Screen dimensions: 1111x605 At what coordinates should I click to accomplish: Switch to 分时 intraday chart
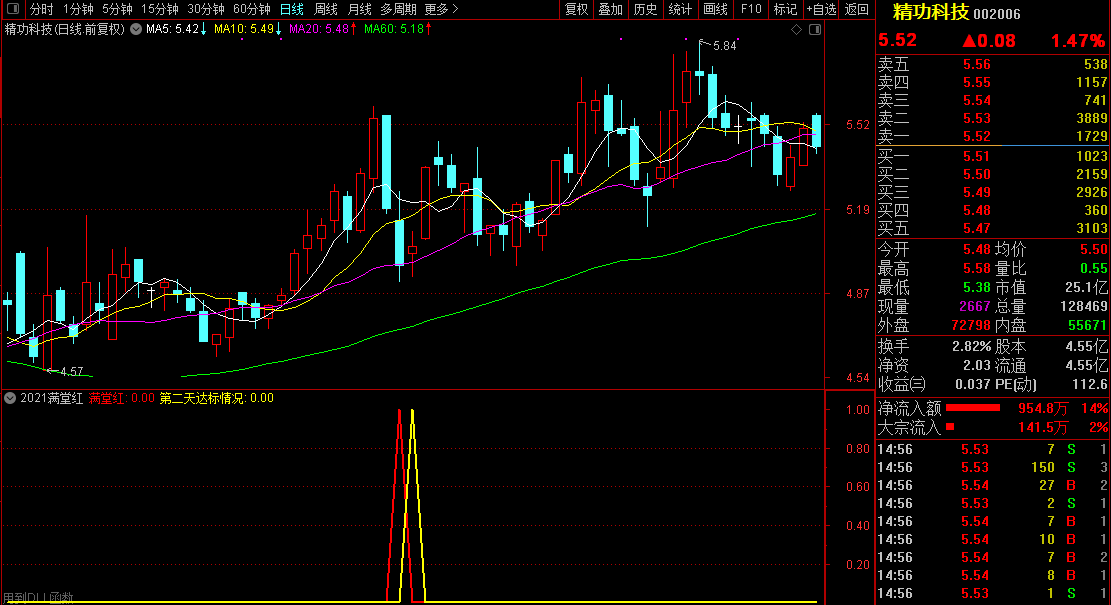[x=41, y=9]
